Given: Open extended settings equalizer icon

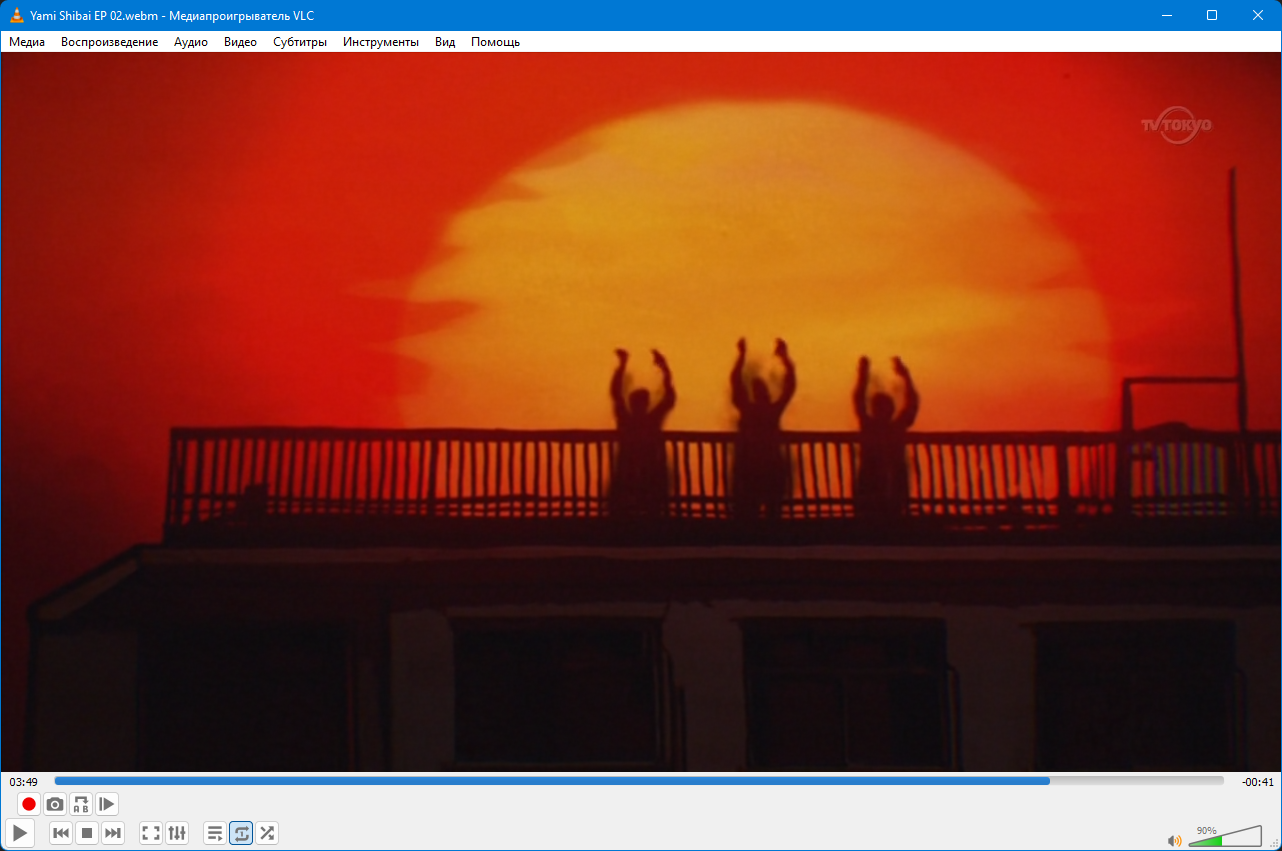Looking at the screenshot, I should (x=177, y=833).
